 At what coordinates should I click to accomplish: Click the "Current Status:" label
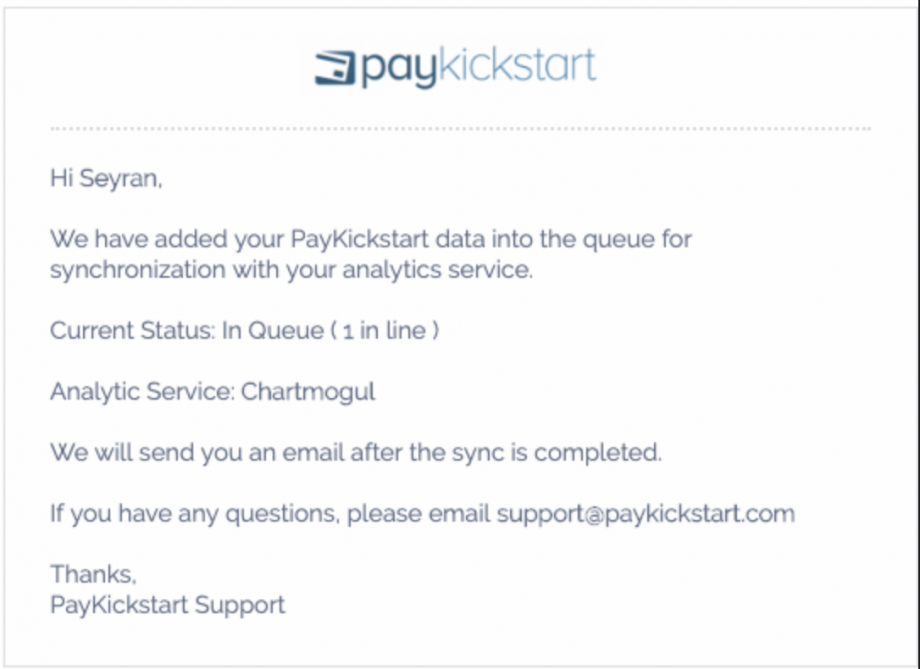131,331
